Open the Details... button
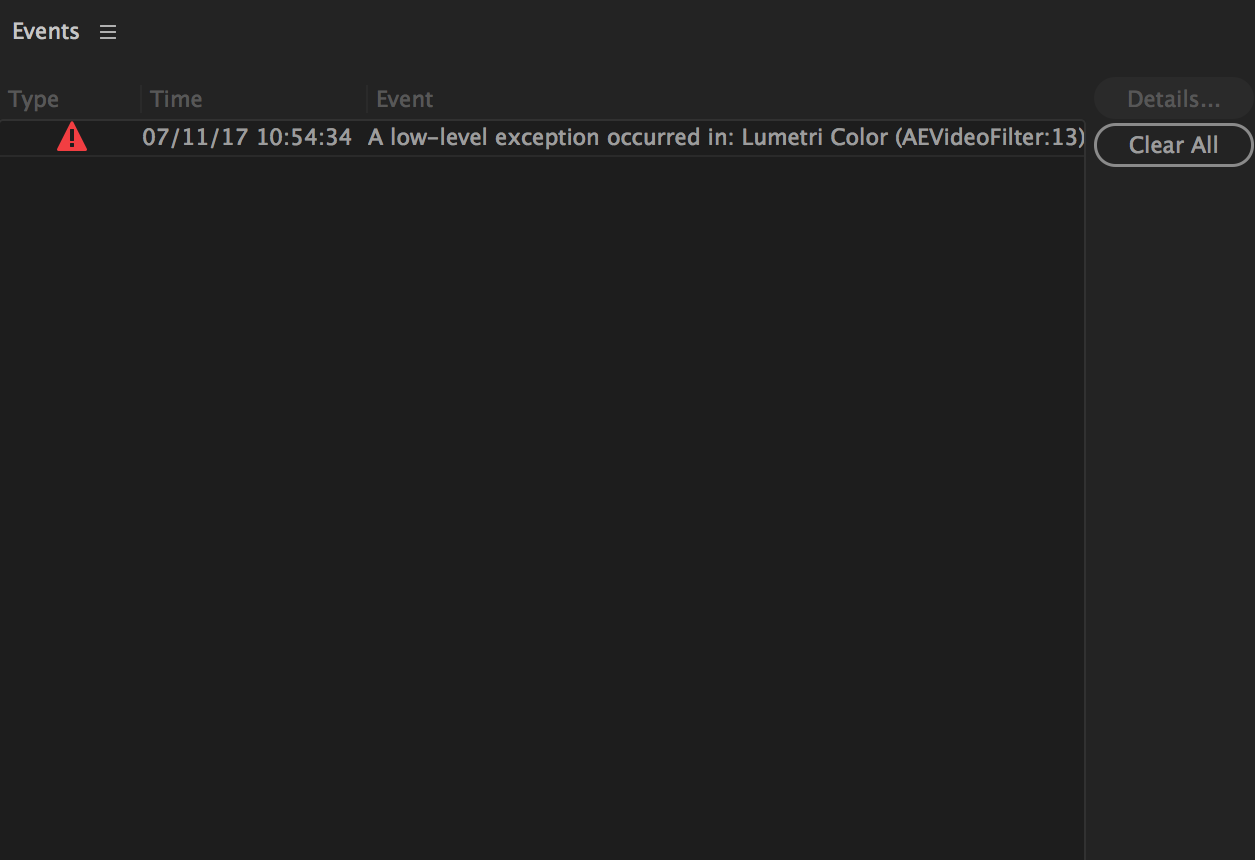 1174,99
